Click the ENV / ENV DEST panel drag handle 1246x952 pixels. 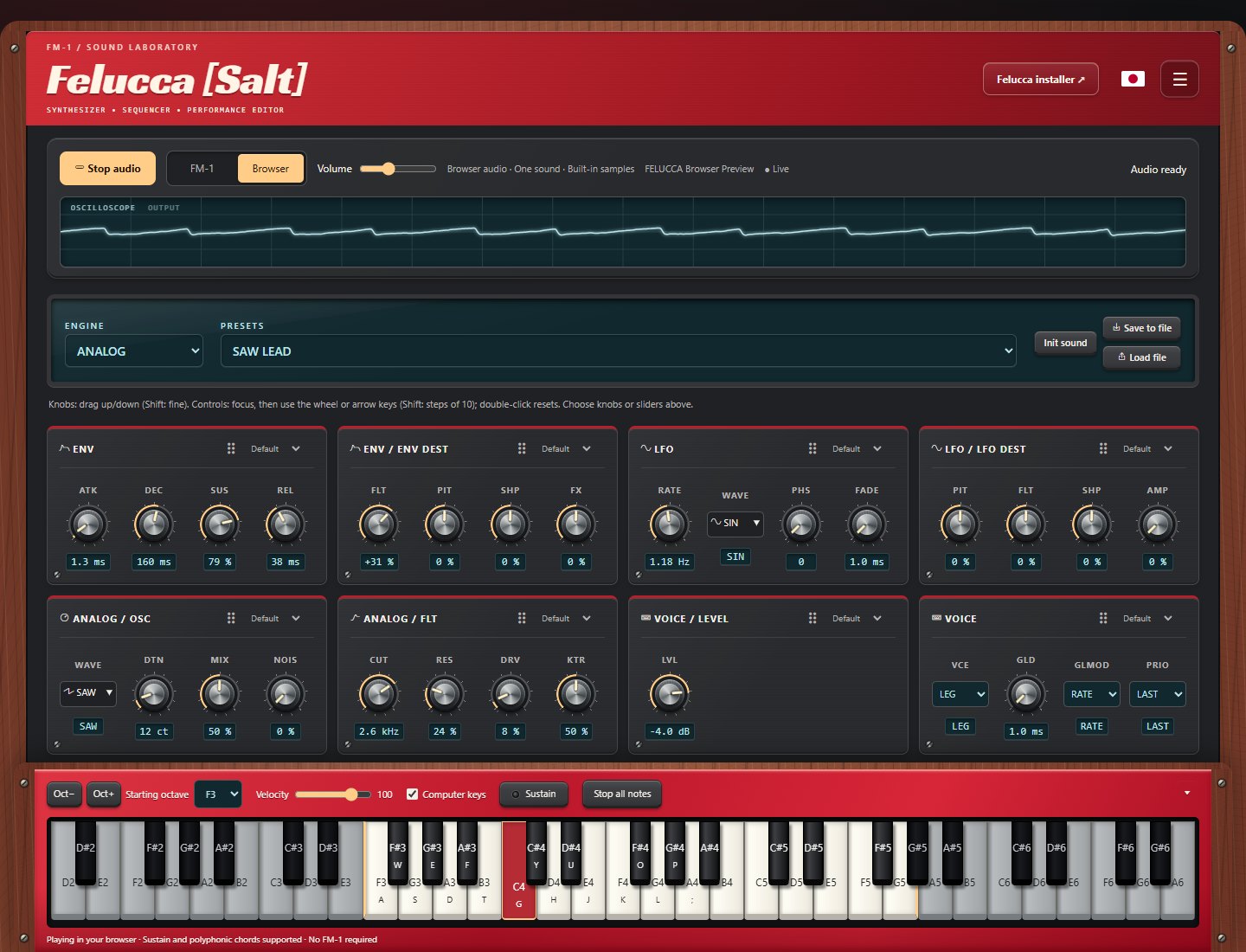pos(522,448)
